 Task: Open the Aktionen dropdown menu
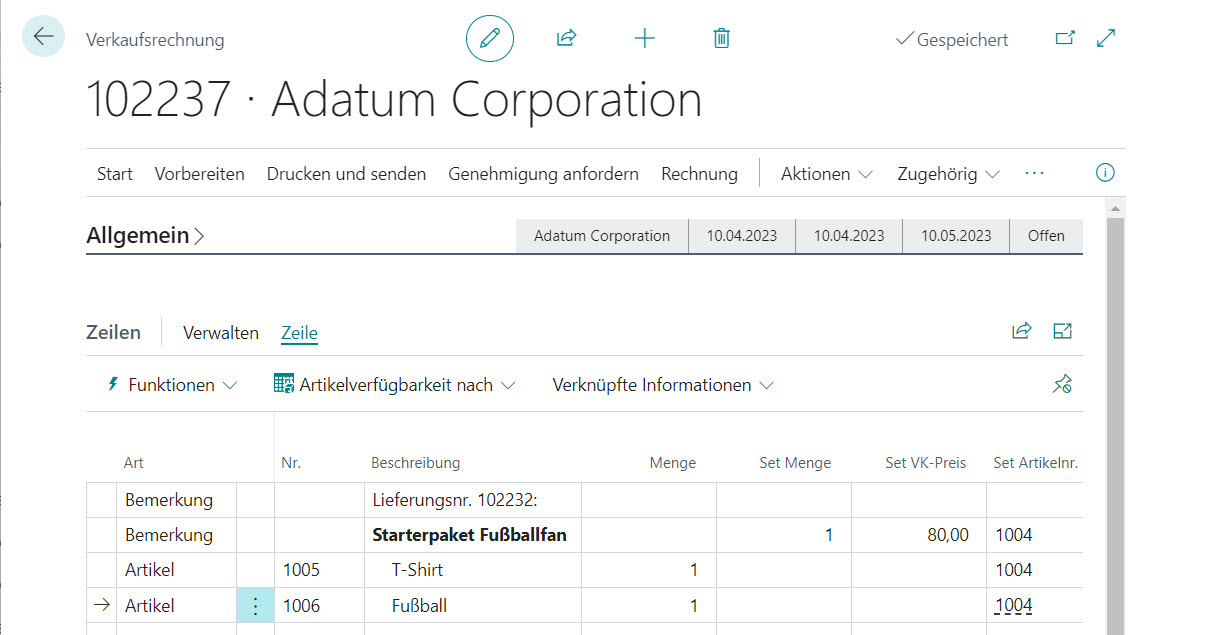tap(826, 174)
